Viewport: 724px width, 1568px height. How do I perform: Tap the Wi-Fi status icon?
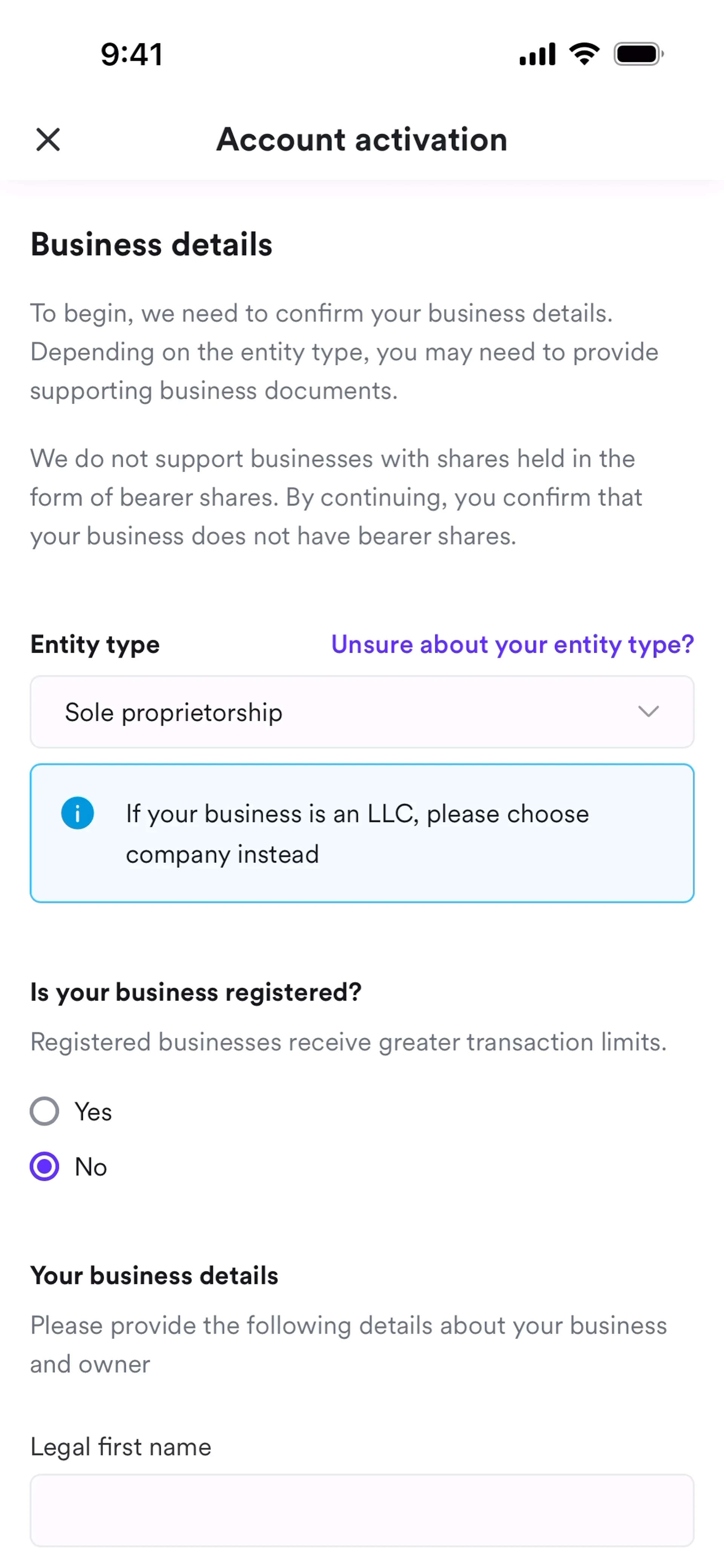click(x=584, y=54)
